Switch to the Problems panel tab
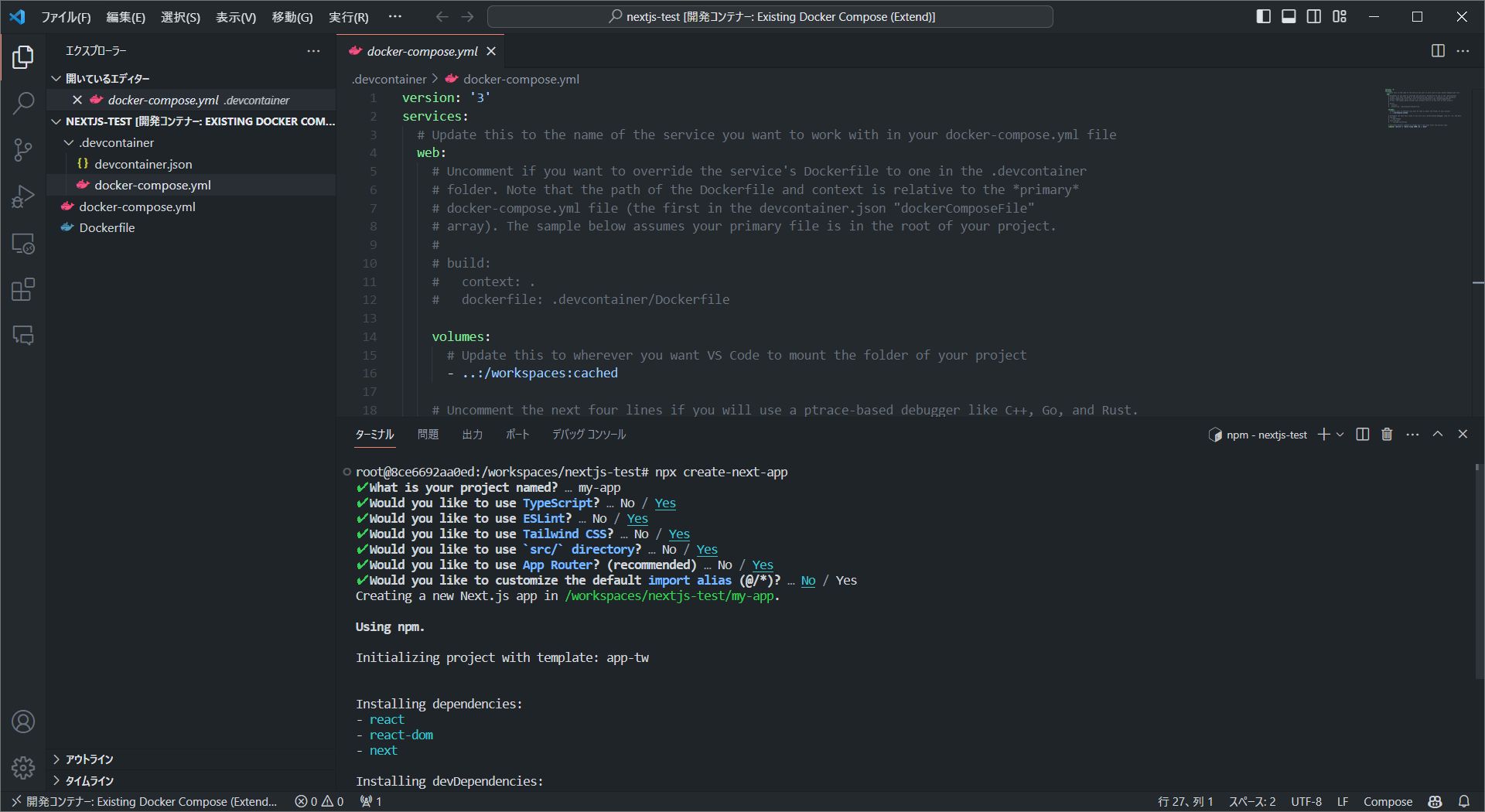1485x812 pixels. tap(428, 435)
